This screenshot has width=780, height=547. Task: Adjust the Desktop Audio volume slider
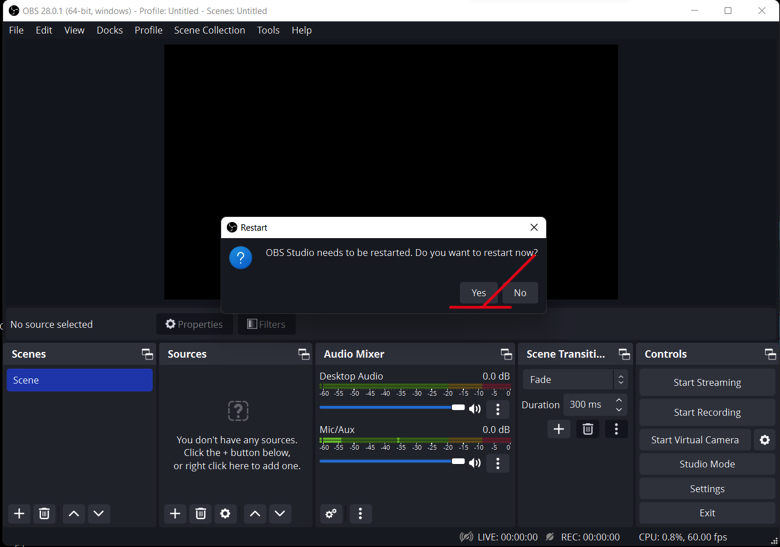pos(392,408)
